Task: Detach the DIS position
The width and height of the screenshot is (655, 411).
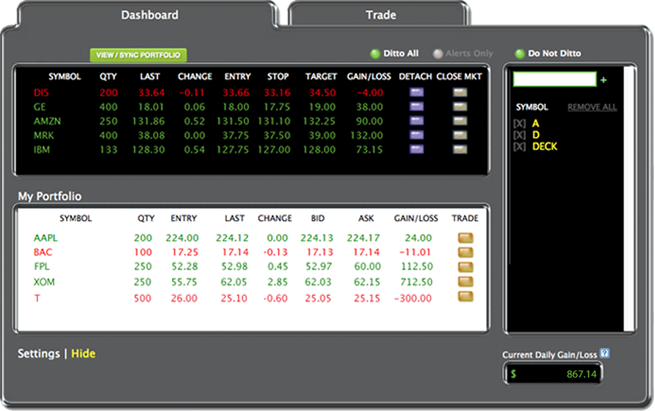Action: coord(416,92)
